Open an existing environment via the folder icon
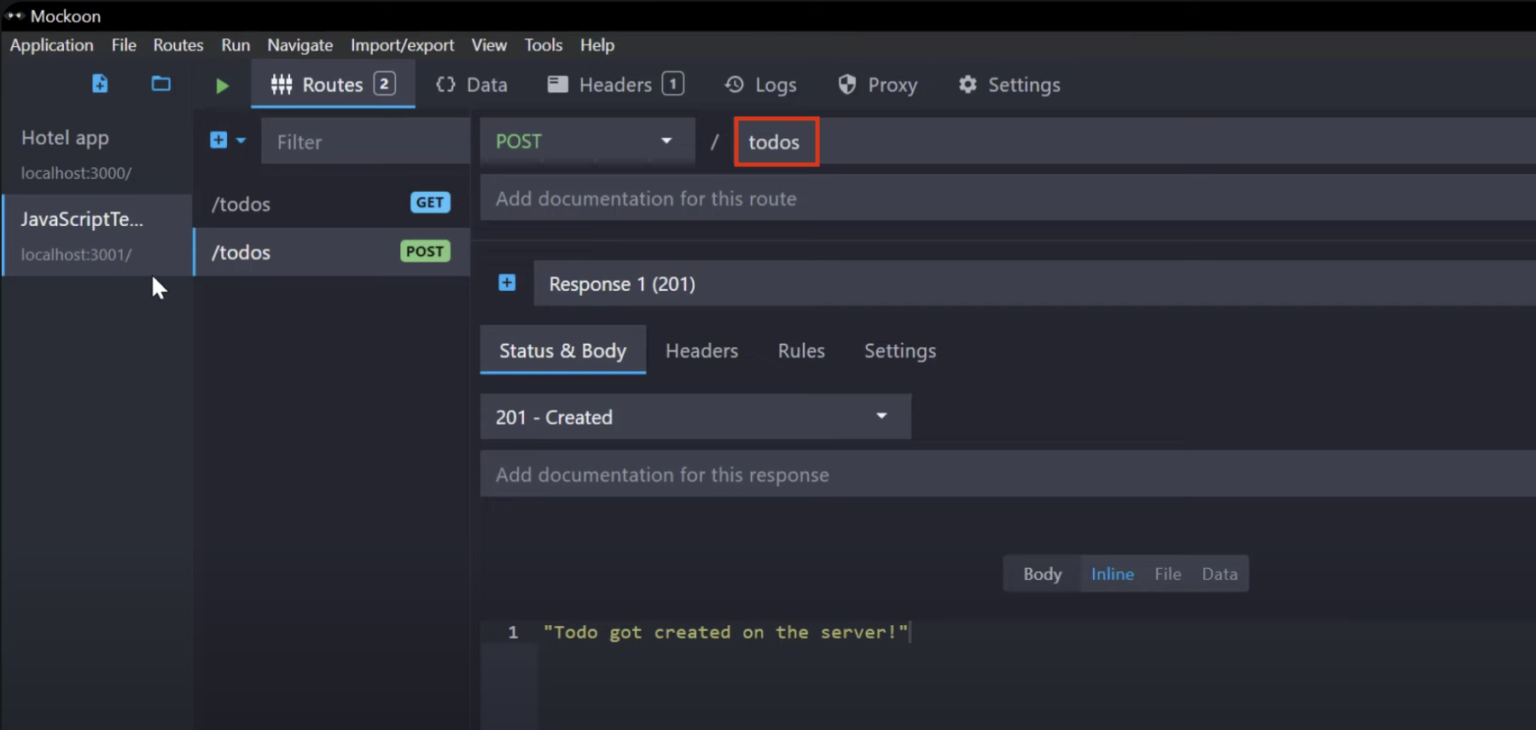 (x=161, y=84)
